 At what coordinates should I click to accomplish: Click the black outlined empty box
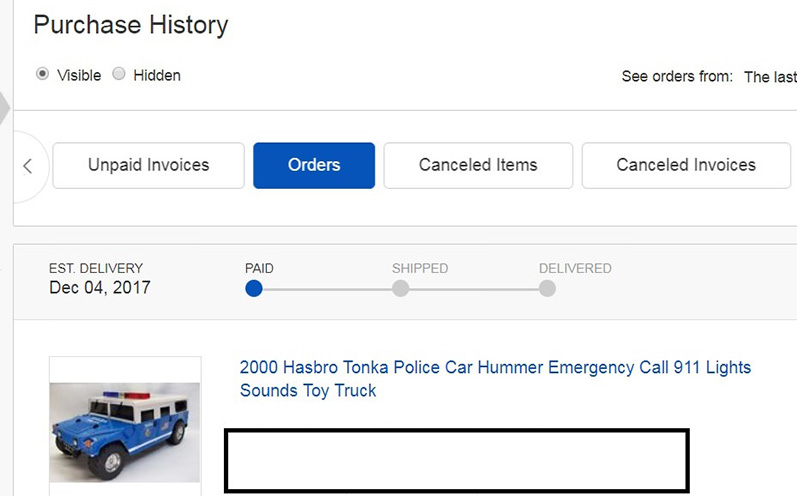[x=456, y=460]
